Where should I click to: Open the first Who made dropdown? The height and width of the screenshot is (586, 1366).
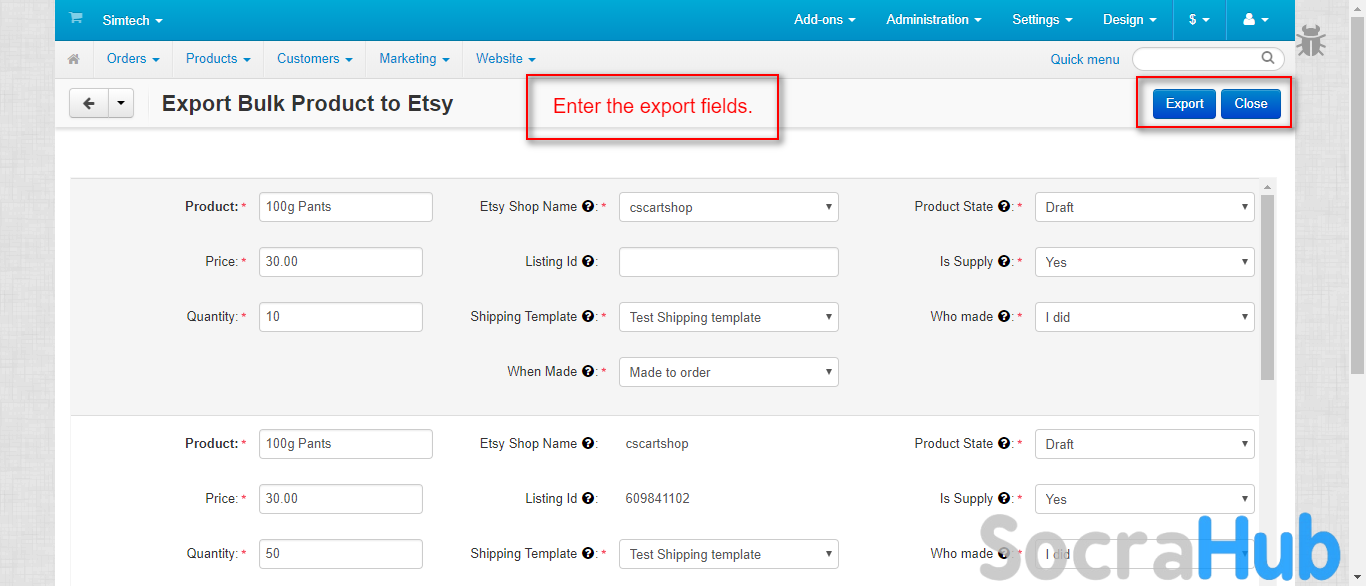pyautogui.click(x=1144, y=317)
